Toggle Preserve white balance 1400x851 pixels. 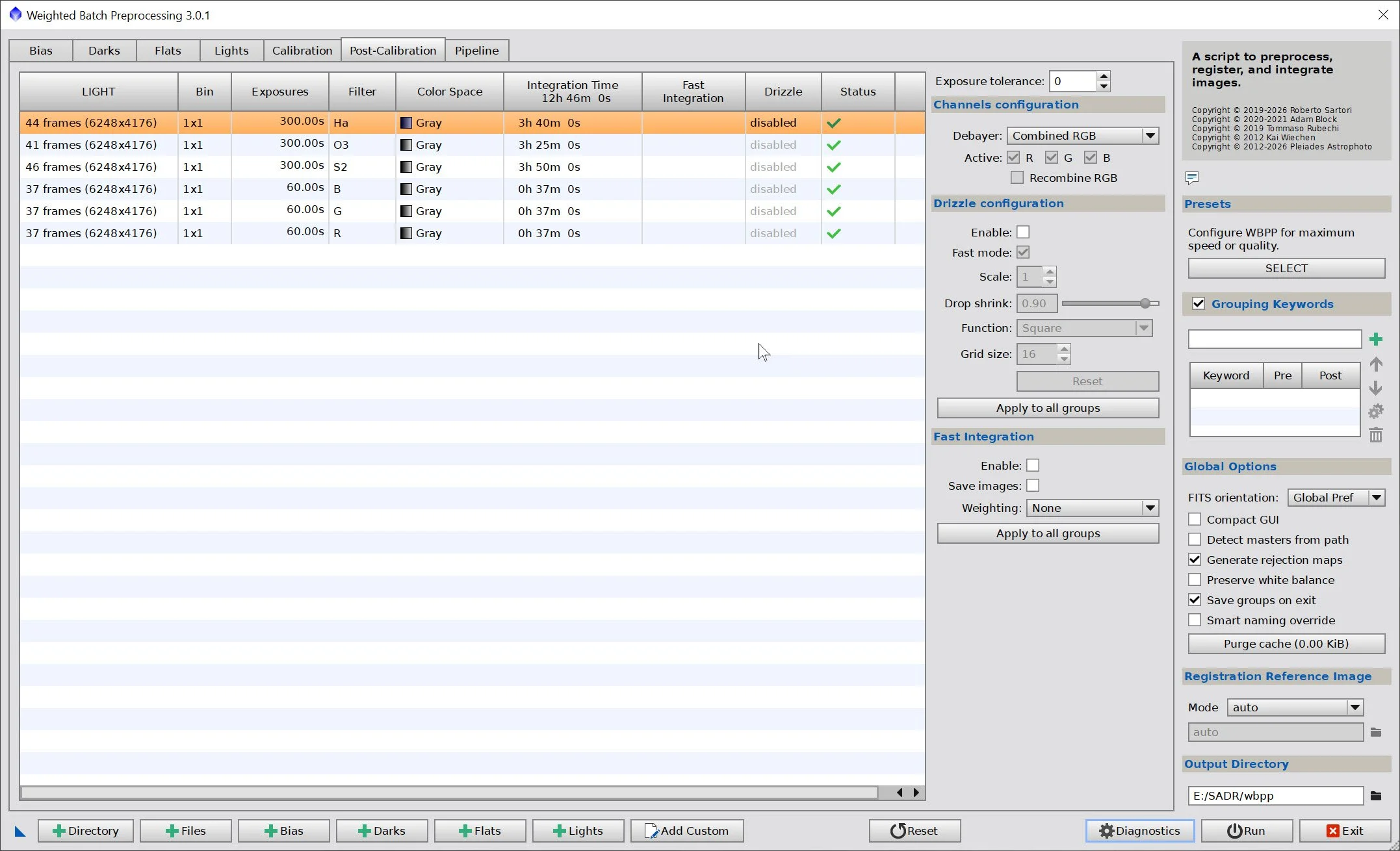pos(1195,579)
